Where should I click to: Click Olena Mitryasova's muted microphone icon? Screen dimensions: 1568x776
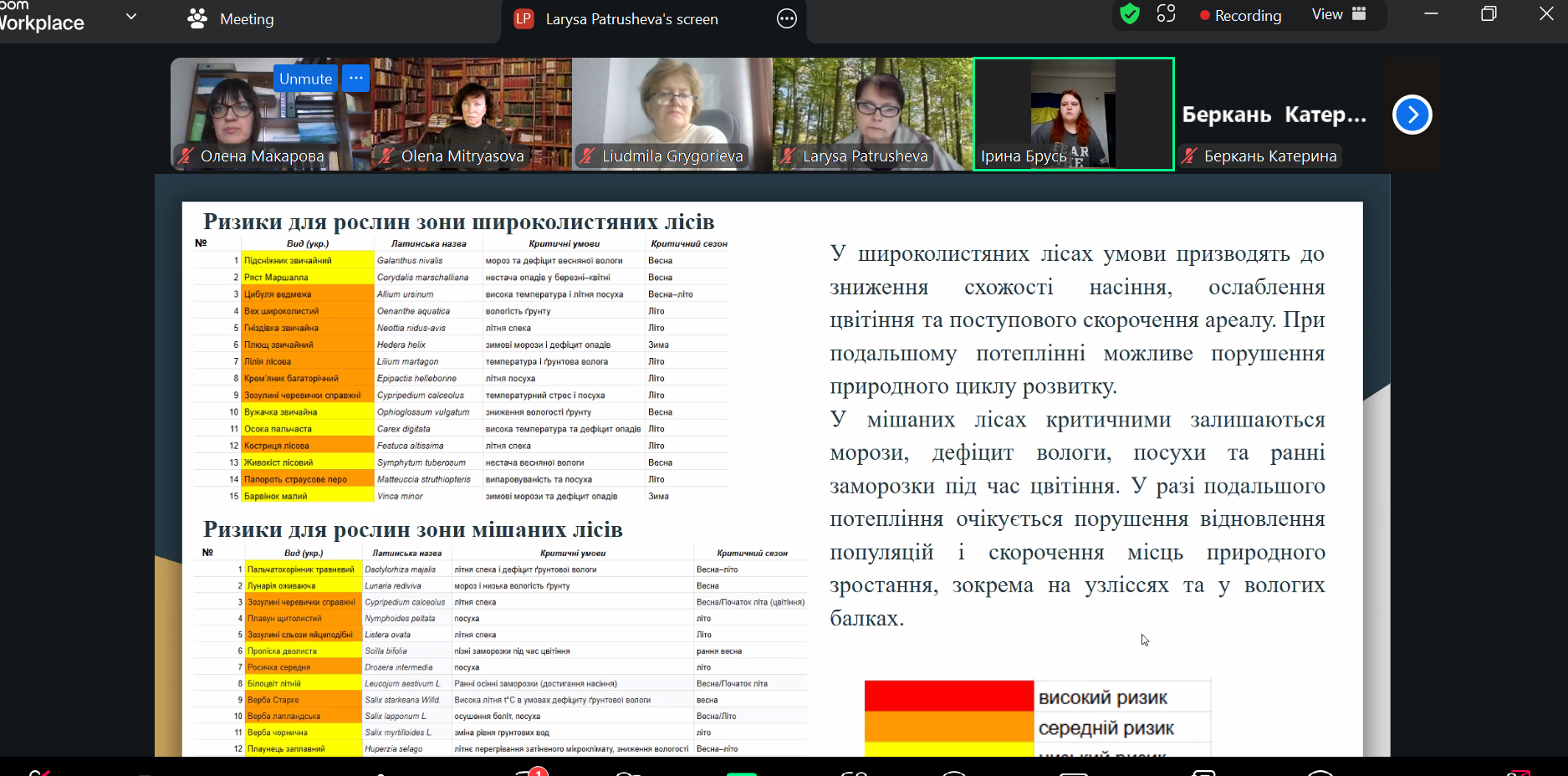(386, 156)
